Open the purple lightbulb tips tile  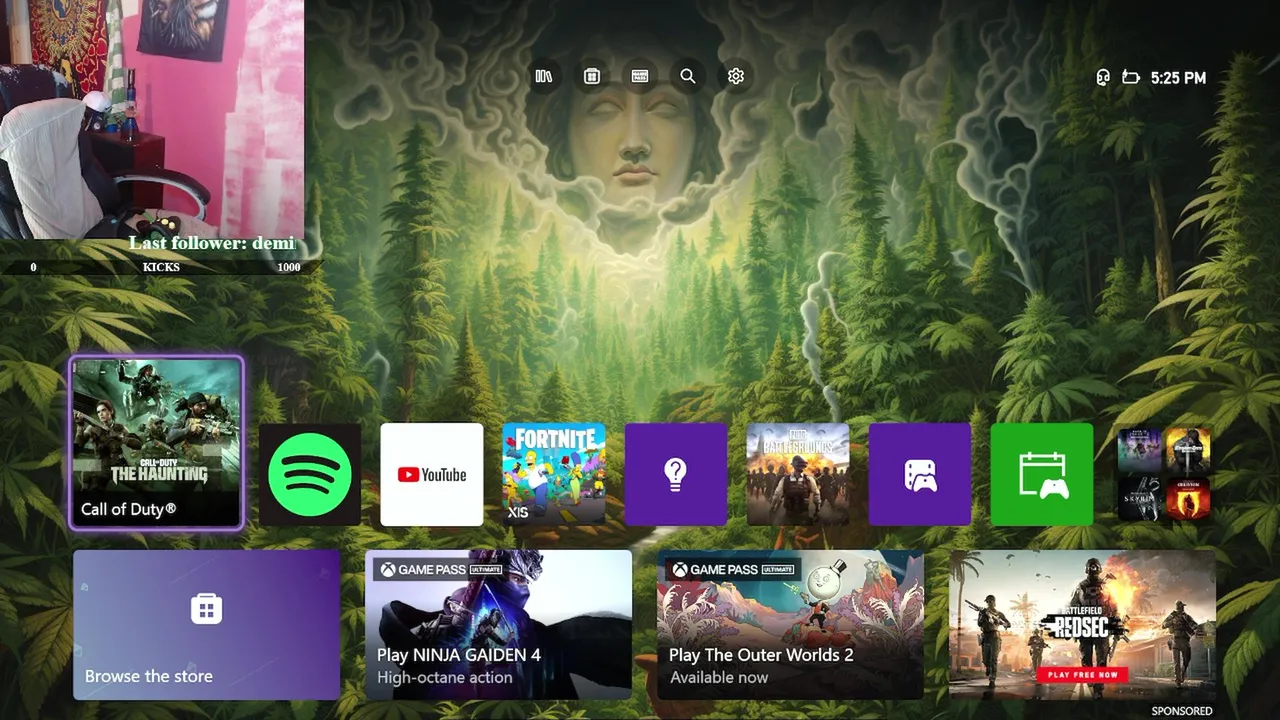pyautogui.click(x=676, y=474)
